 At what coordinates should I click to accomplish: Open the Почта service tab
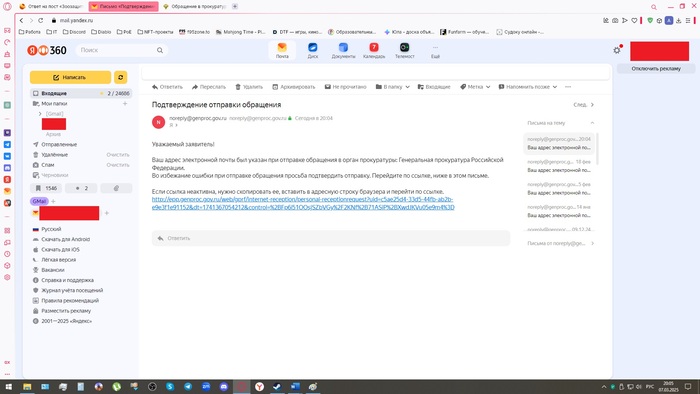pyautogui.click(x=282, y=50)
